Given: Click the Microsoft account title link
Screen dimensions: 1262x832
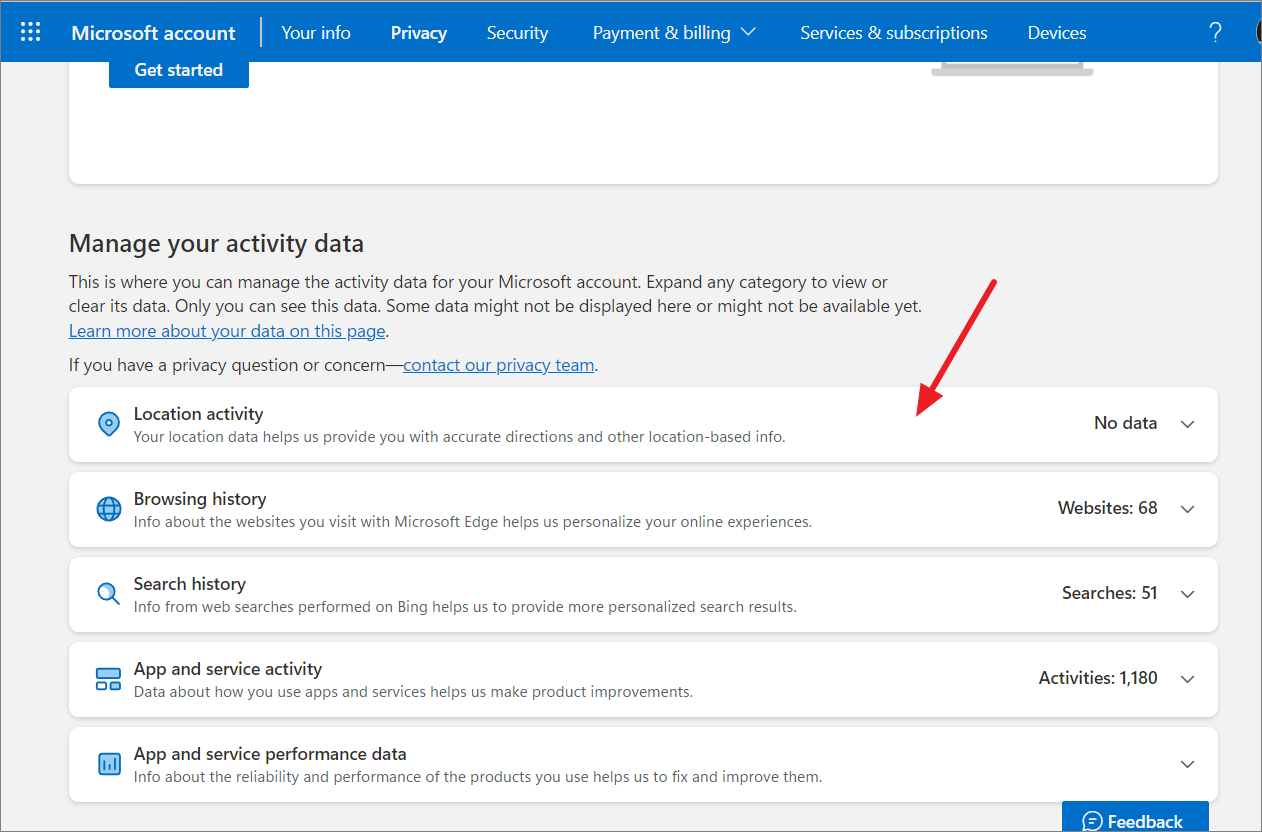Looking at the screenshot, I should [x=153, y=32].
